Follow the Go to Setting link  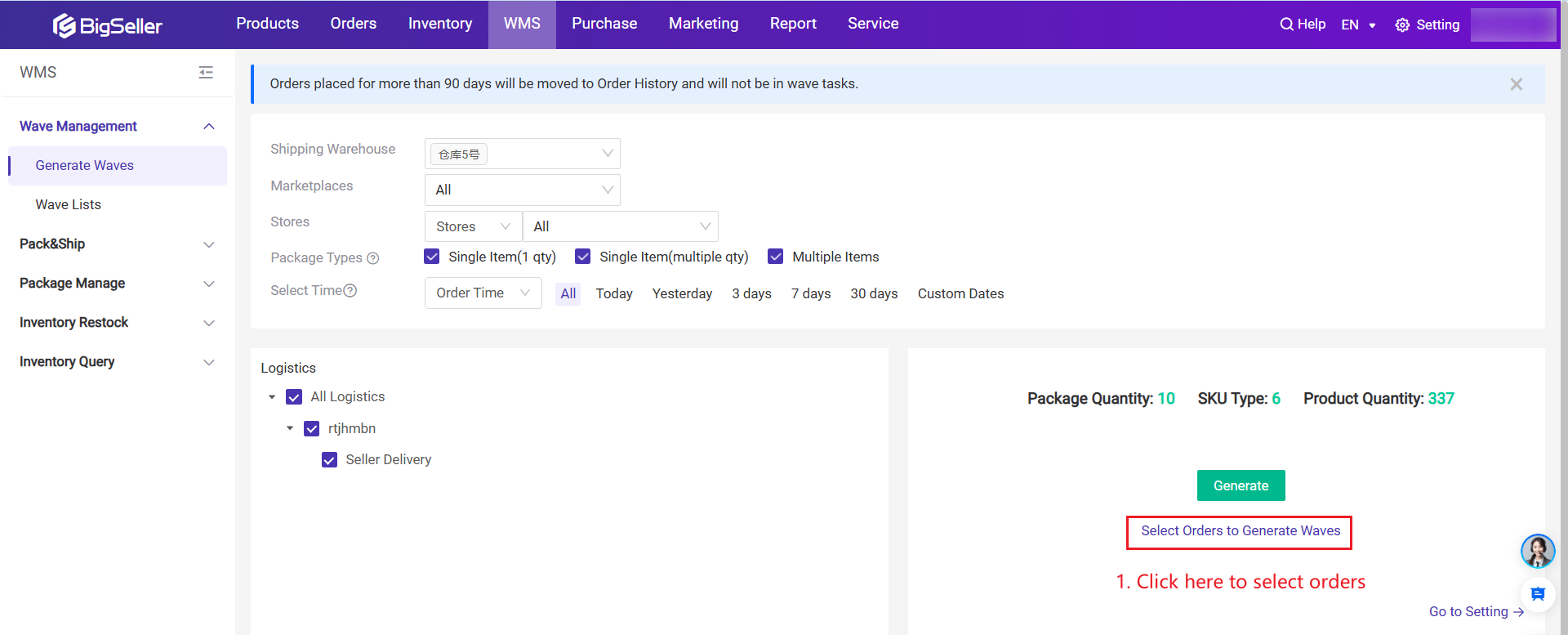pyautogui.click(x=1477, y=611)
